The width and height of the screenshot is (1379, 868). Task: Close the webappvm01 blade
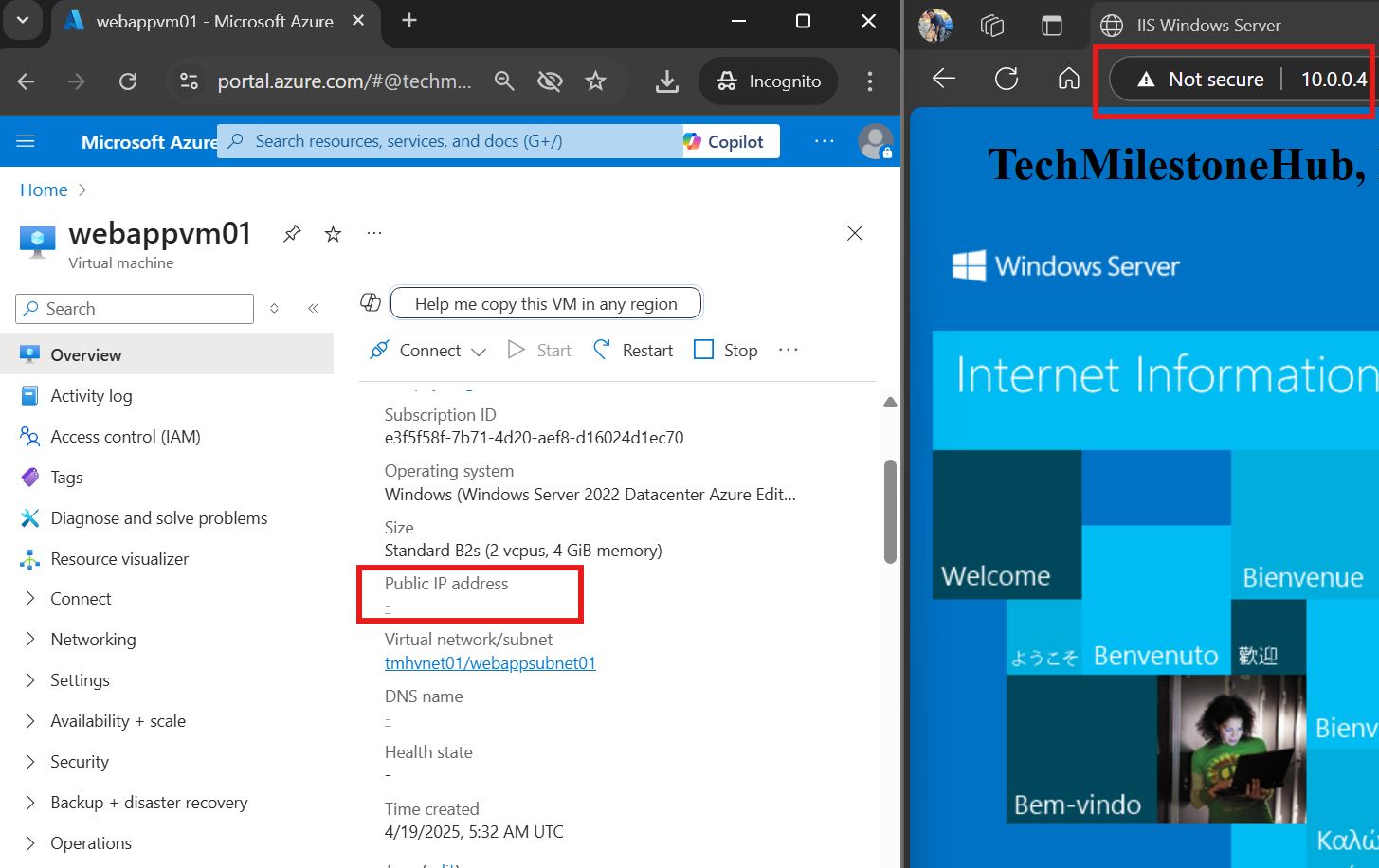tap(855, 233)
